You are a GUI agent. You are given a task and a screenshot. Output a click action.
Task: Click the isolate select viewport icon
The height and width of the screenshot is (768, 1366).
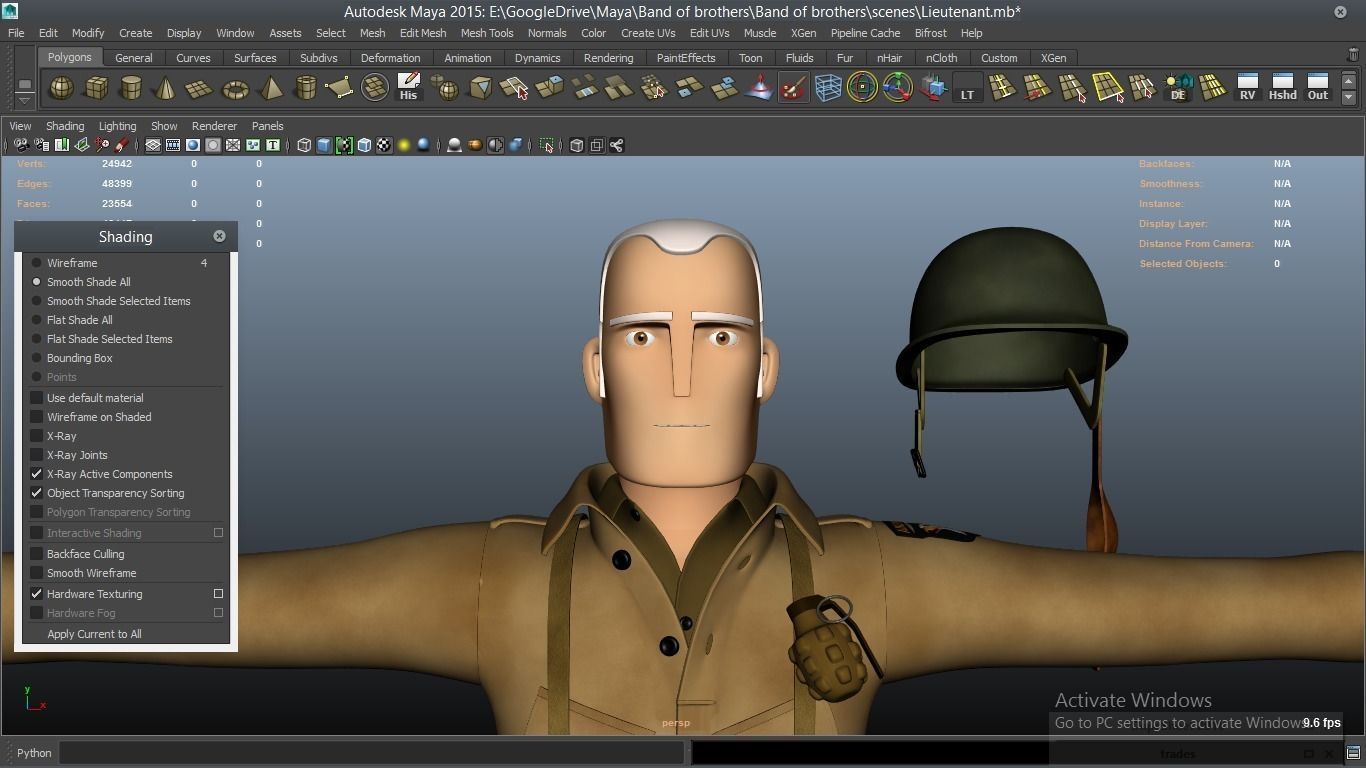547,145
